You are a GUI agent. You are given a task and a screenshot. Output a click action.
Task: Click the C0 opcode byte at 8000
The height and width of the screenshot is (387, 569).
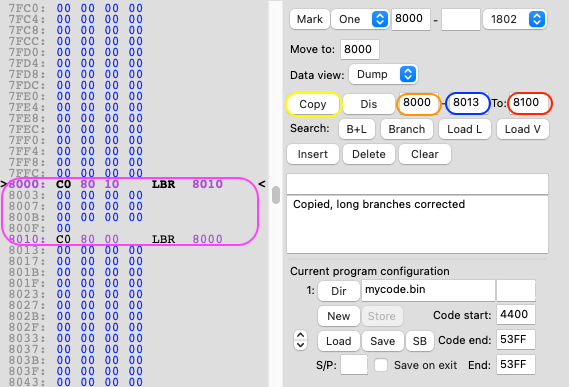click(64, 184)
